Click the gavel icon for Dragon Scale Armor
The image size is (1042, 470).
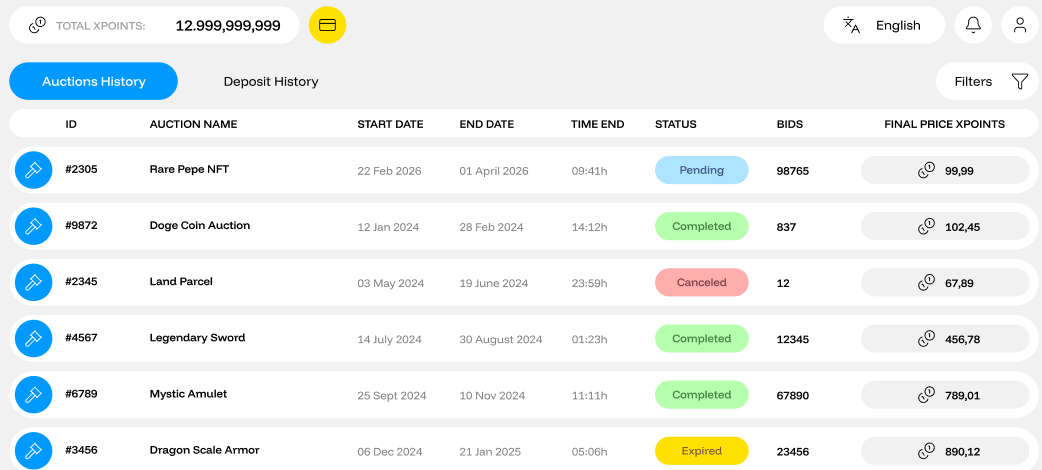pos(33,451)
